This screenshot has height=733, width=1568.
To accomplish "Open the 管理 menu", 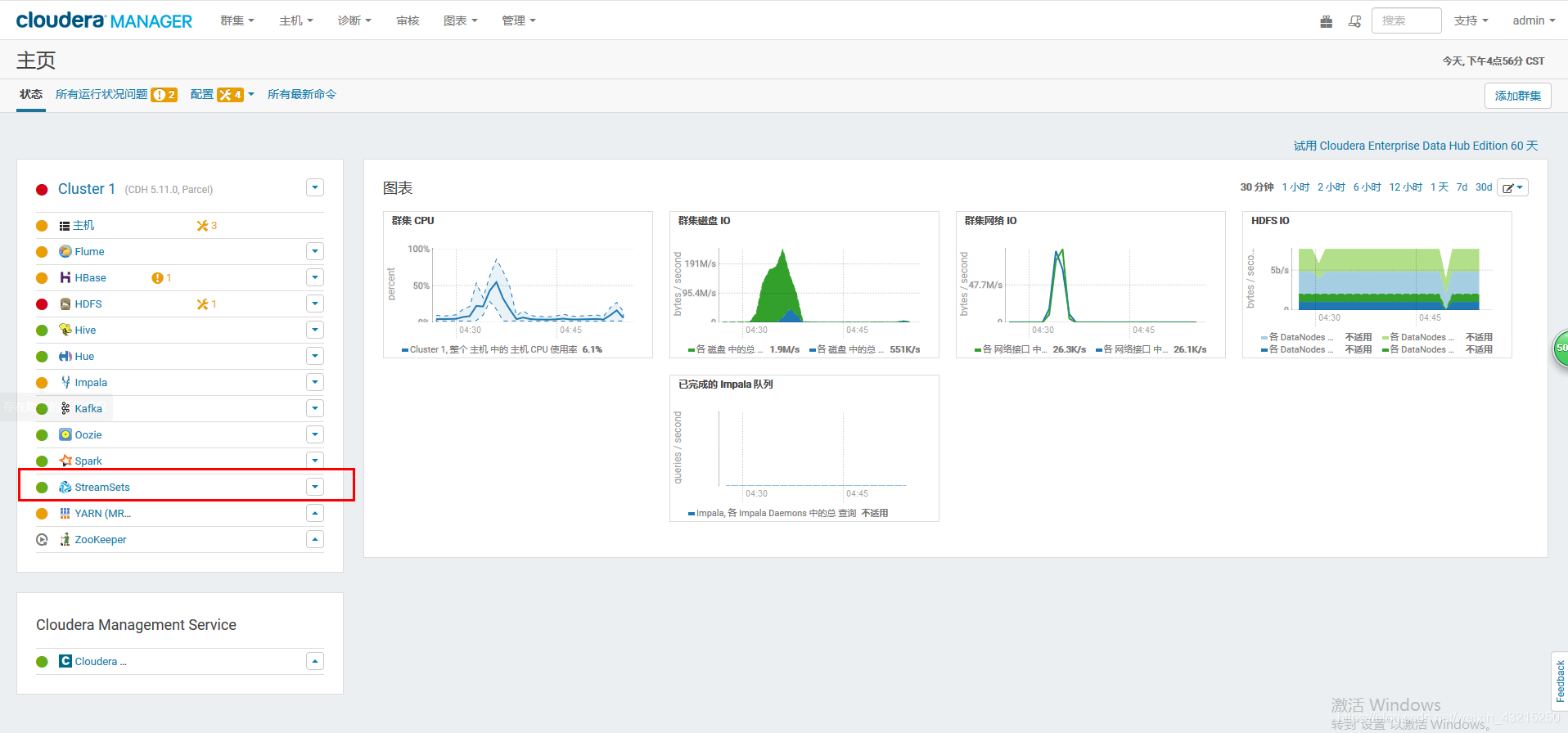I will (519, 20).
